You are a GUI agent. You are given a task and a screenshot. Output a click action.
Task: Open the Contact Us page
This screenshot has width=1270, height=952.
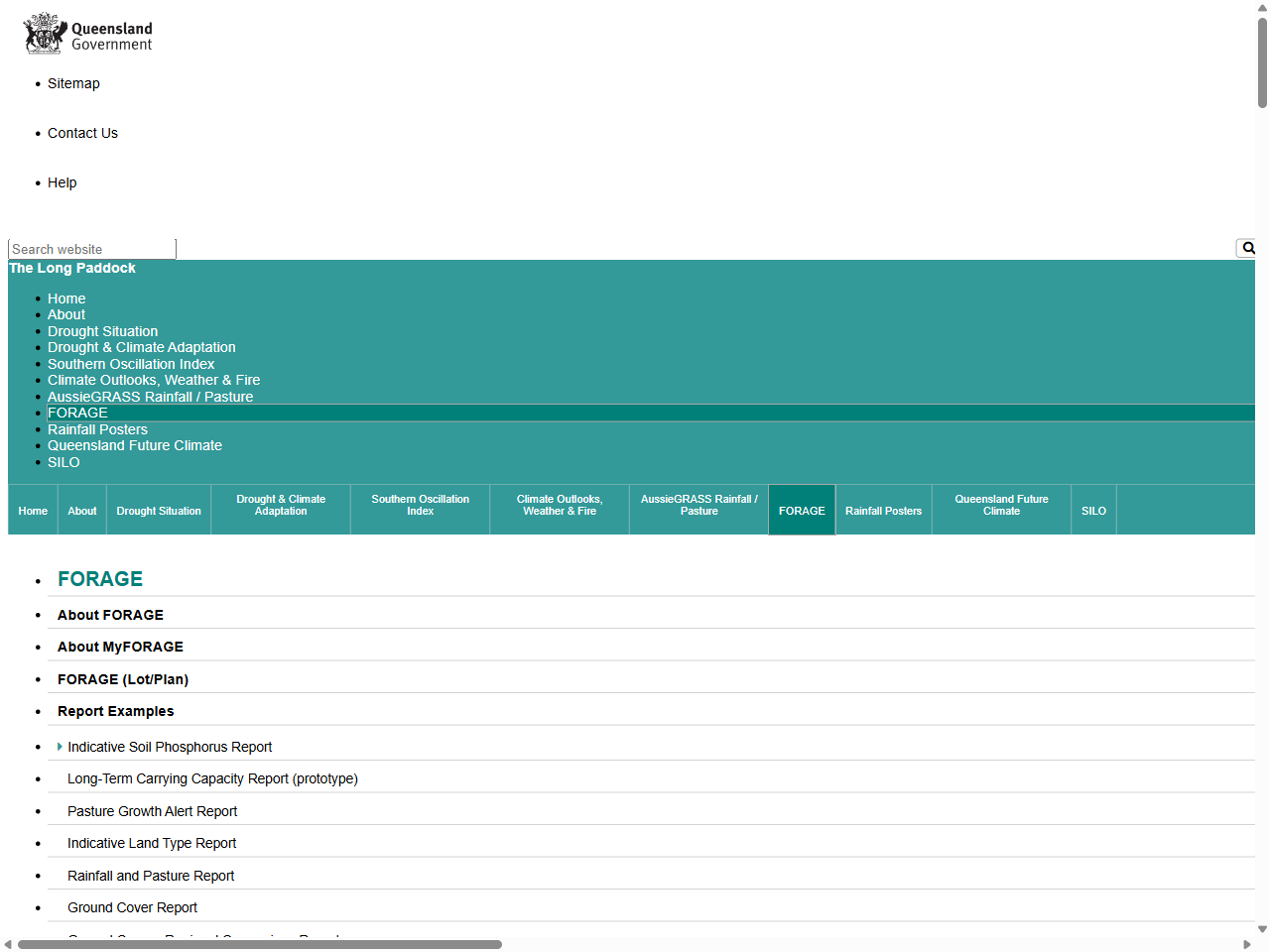[x=82, y=132]
